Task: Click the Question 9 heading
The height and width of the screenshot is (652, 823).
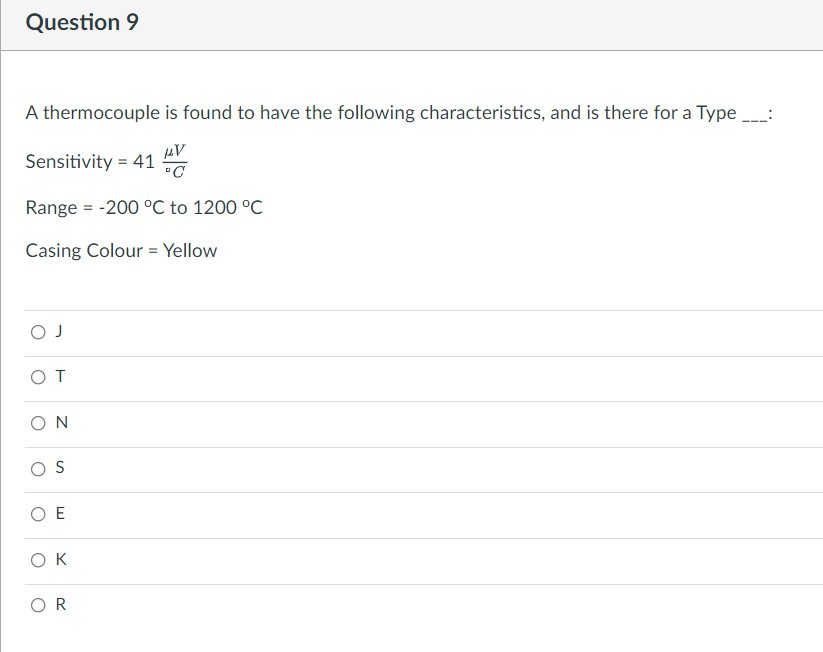Action: click(x=81, y=21)
